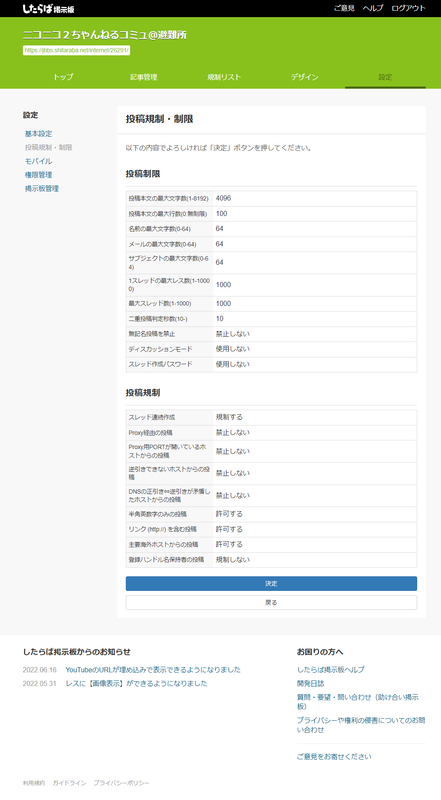The height and width of the screenshot is (800, 441).
Task: Switch to the 設定 tab
Action: point(385,77)
